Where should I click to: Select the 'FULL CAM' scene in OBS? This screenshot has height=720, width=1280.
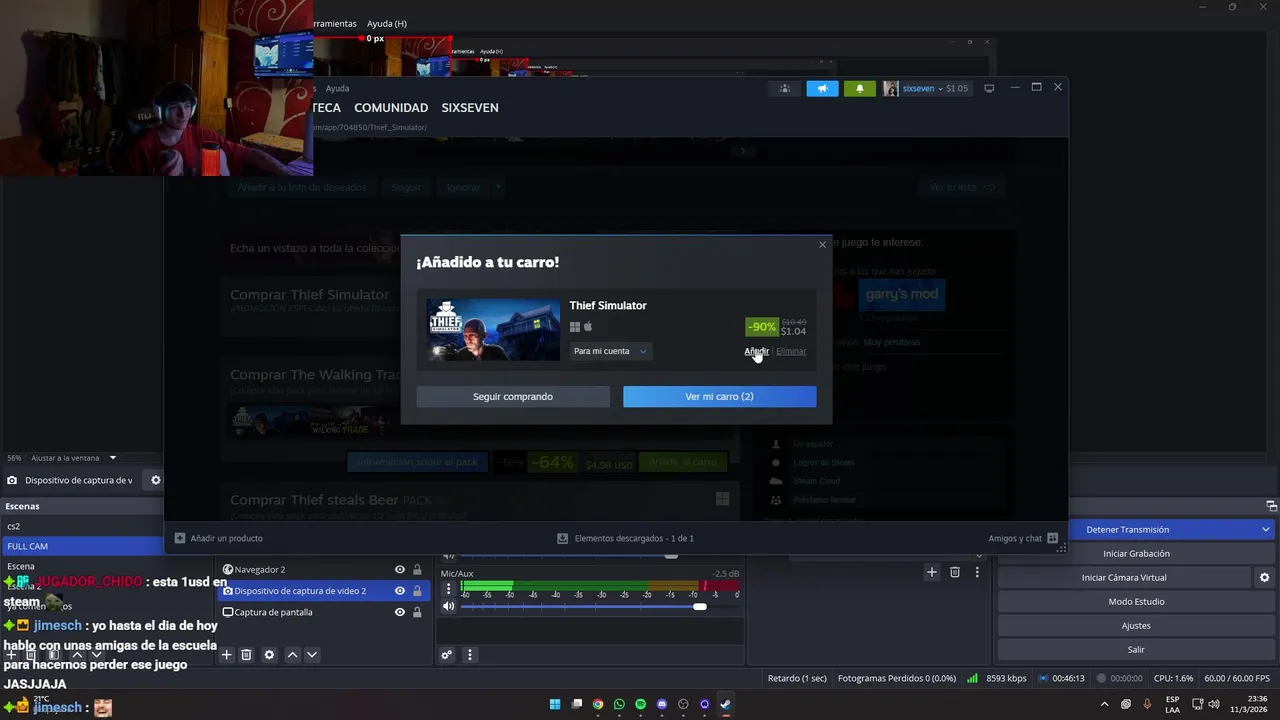82,546
